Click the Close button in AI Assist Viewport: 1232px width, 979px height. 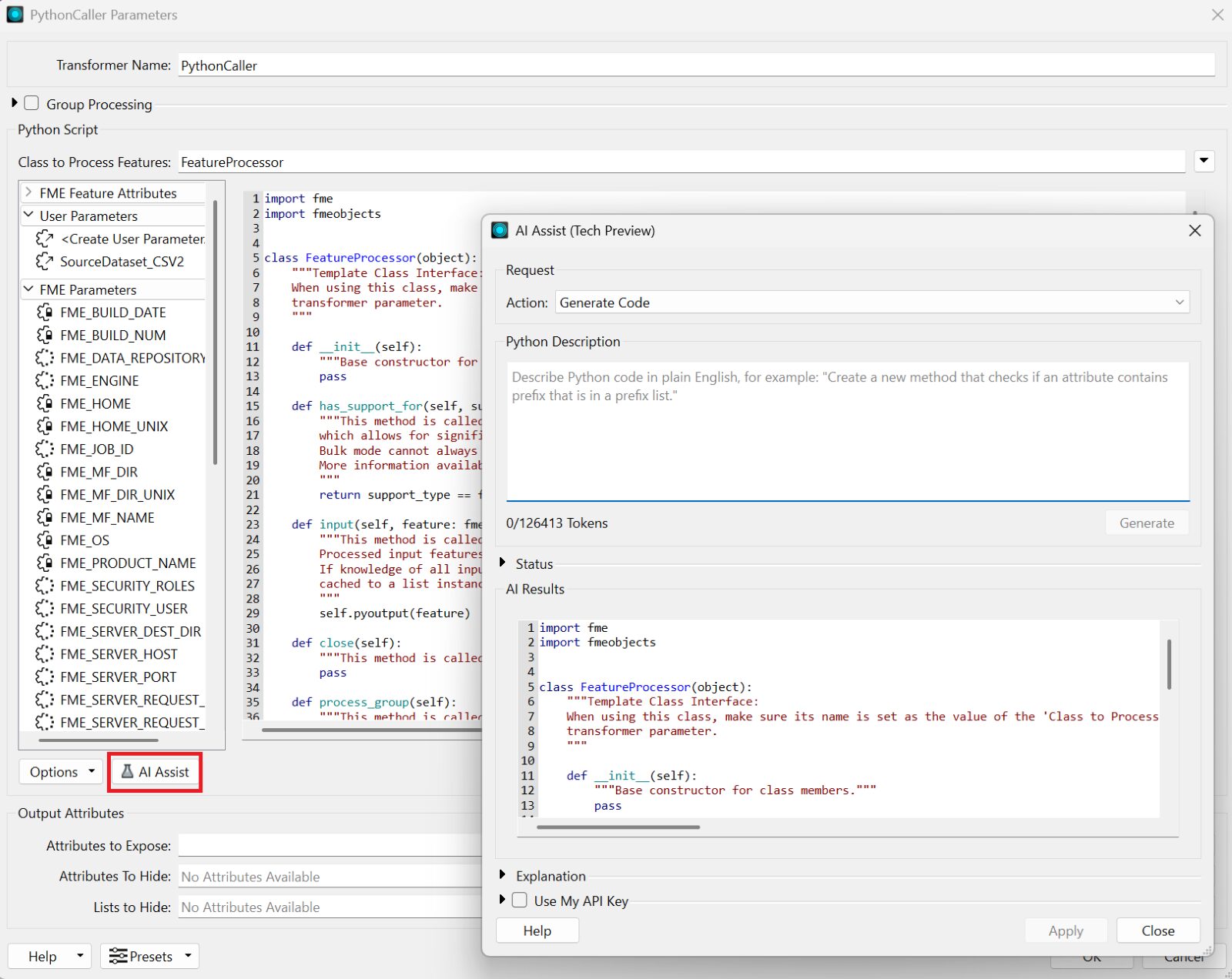tap(1158, 931)
